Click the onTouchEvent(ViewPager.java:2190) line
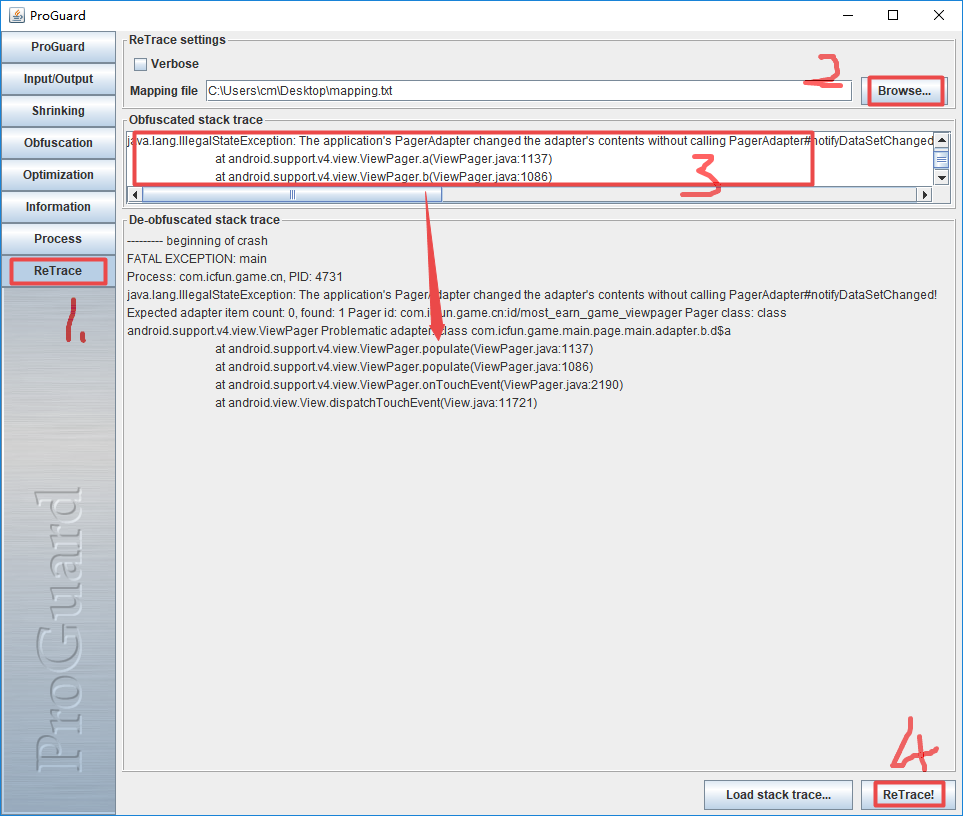Image resolution: width=963 pixels, height=816 pixels. tap(419, 385)
